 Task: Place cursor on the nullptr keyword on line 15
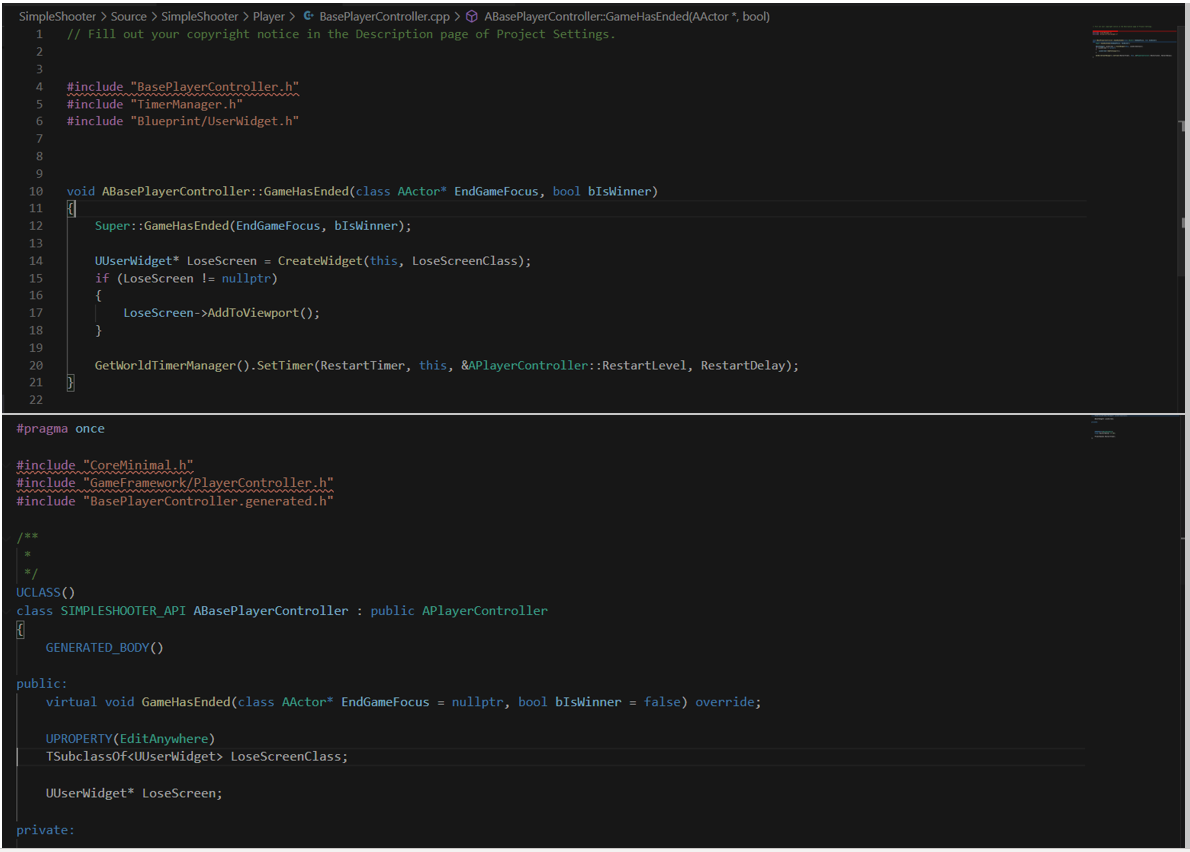point(246,278)
